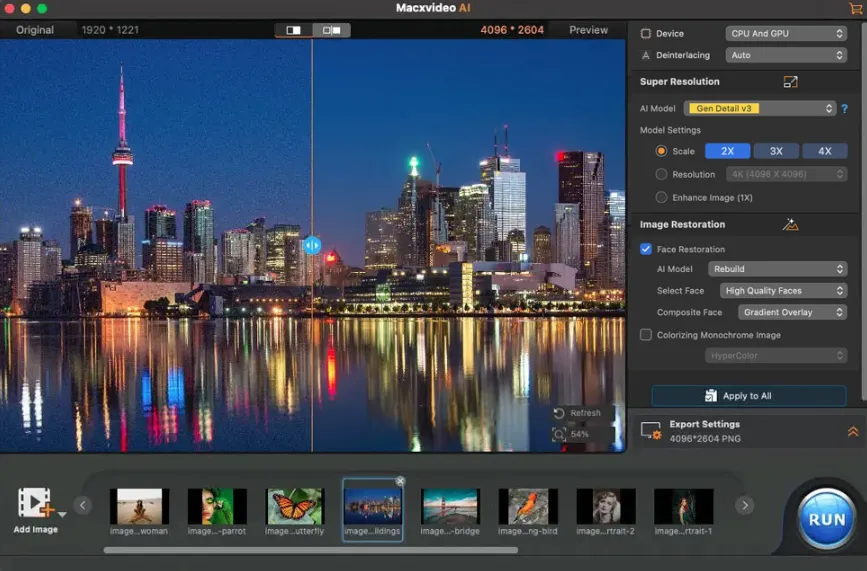Image resolution: width=867 pixels, height=571 pixels.
Task: Remove the selected buildings image with the X
Action: 400,481
